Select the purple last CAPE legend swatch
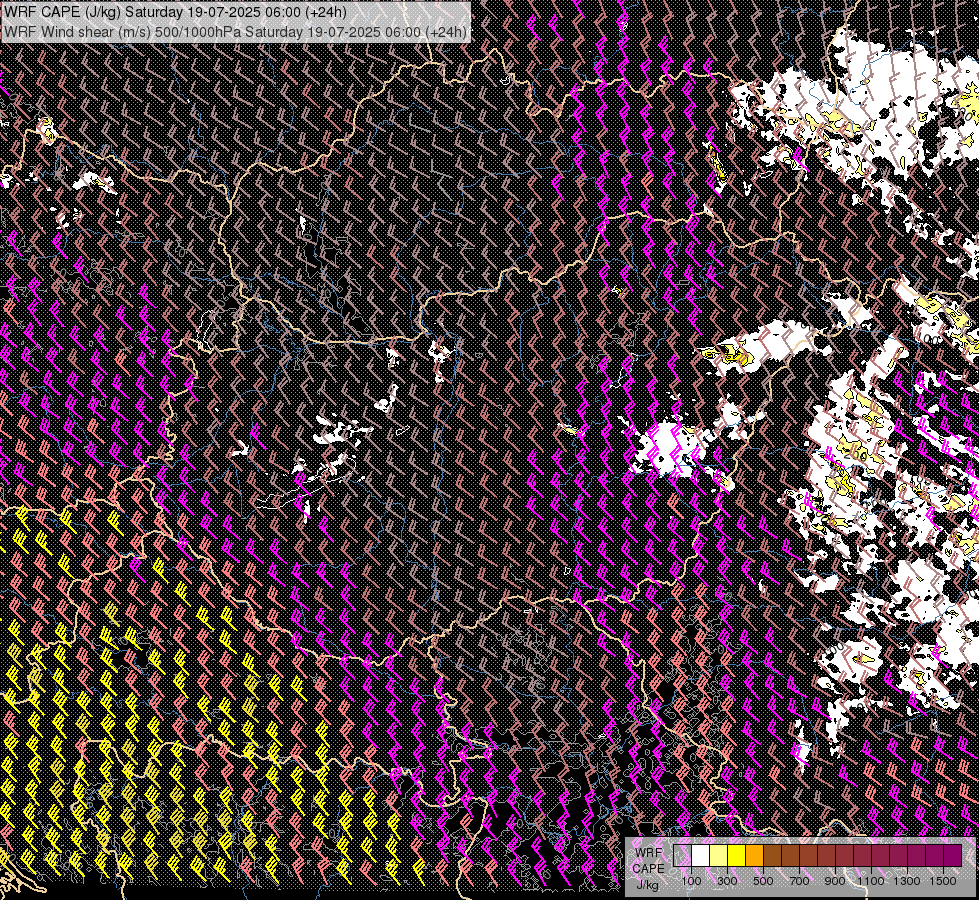The height and width of the screenshot is (900, 979). 953,856
